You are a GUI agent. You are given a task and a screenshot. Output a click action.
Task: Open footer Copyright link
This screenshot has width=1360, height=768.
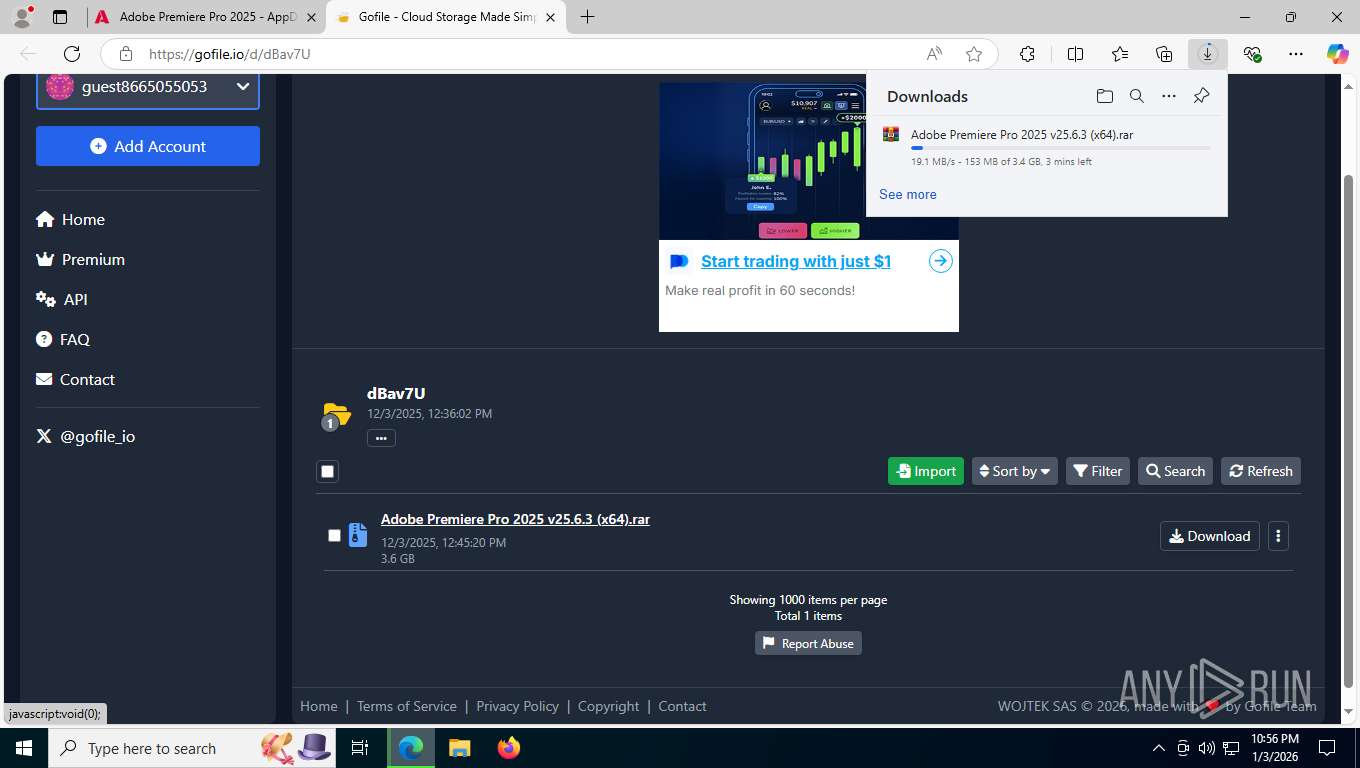coord(608,706)
